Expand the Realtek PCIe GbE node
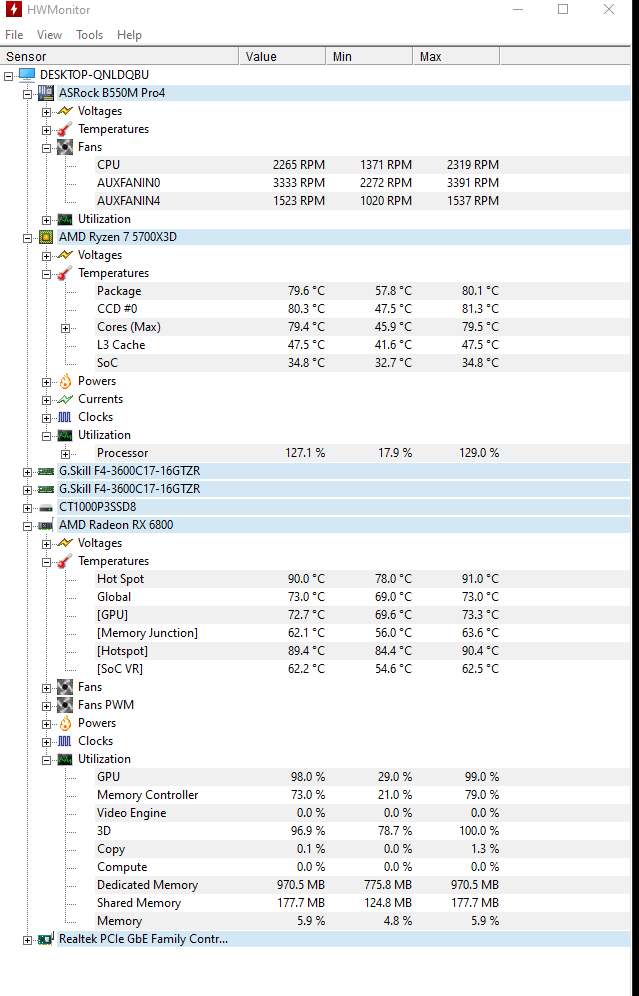Image resolution: width=639 pixels, height=996 pixels. pyautogui.click(x=27, y=940)
